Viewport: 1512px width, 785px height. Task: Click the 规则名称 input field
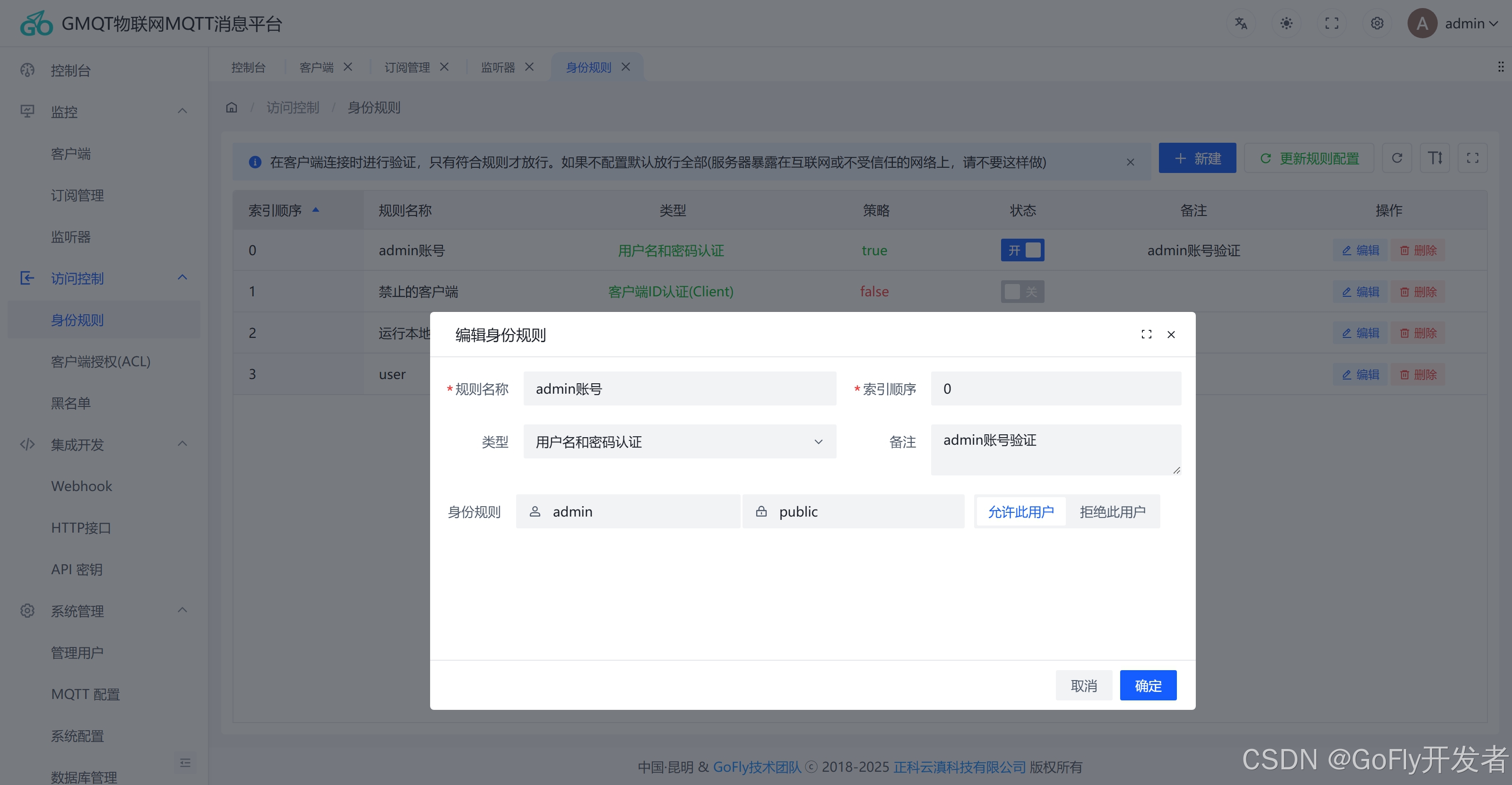pos(679,389)
